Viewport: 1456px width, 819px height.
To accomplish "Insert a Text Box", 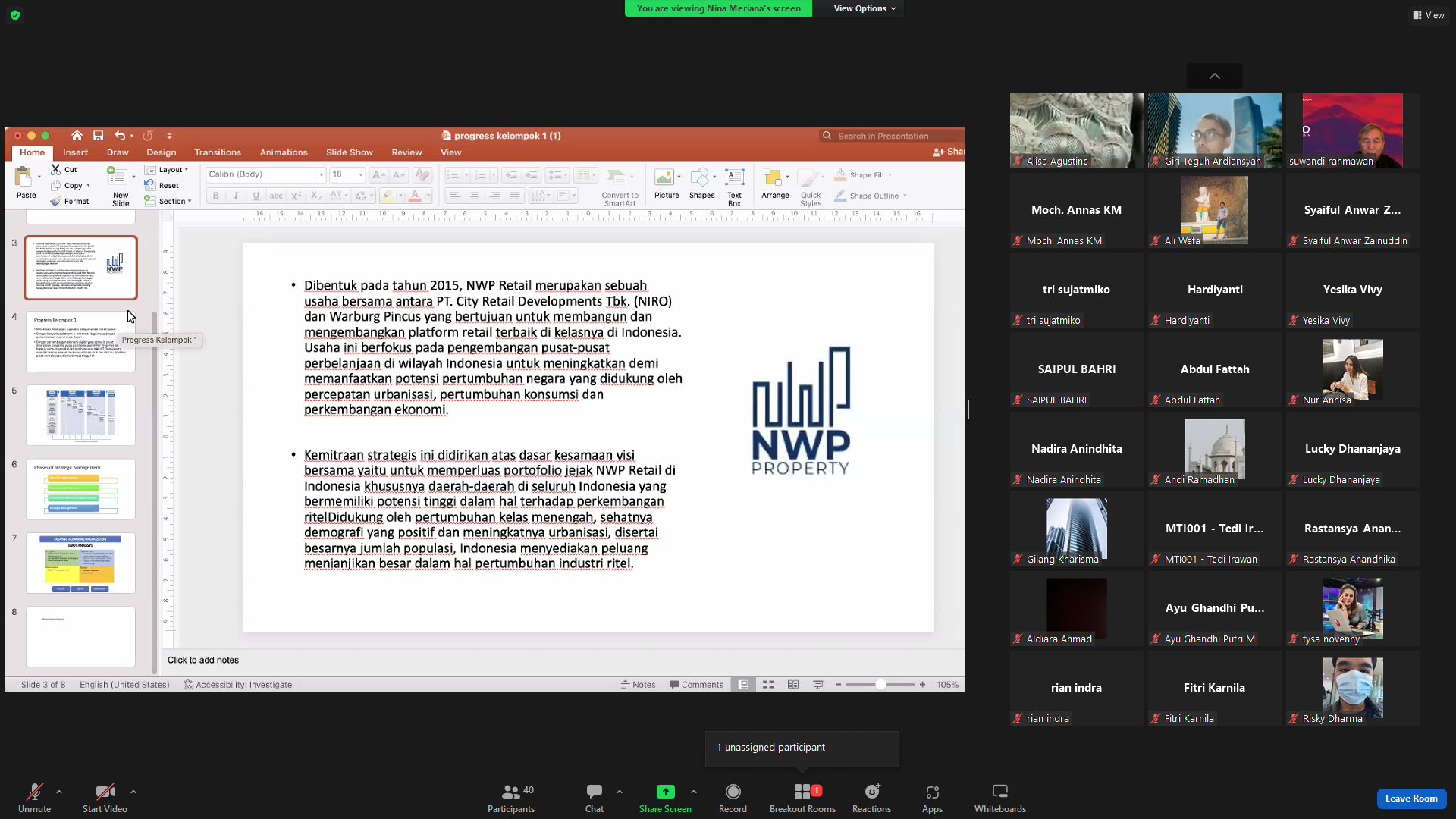I will 734,187.
